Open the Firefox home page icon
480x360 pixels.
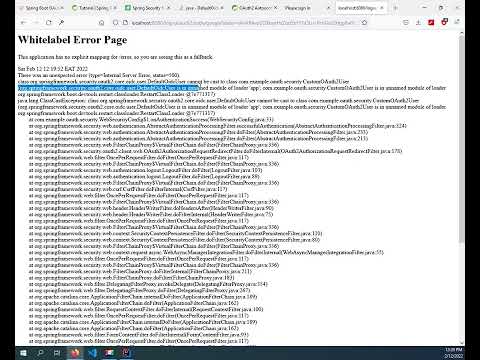(102, 23)
